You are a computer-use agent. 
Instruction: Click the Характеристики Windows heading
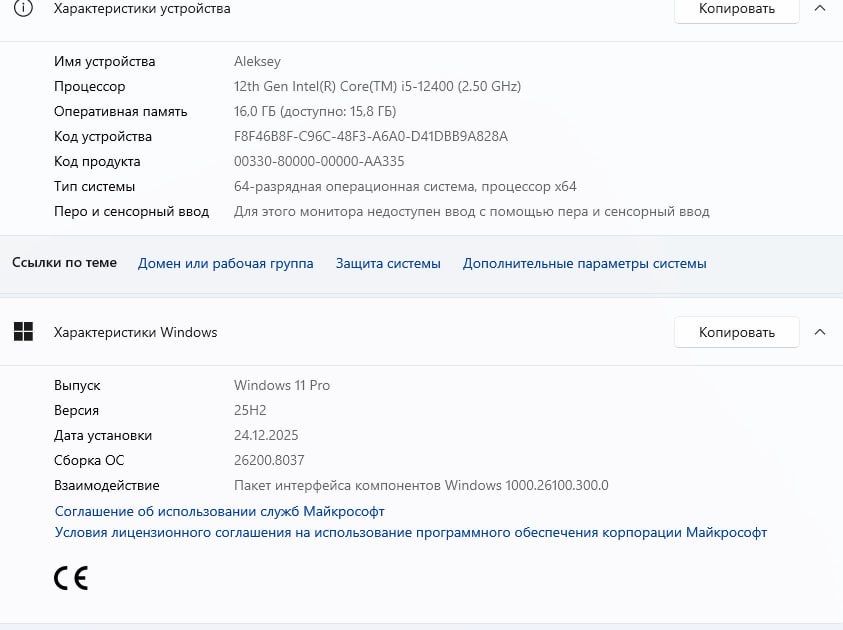pyautogui.click(x=135, y=332)
